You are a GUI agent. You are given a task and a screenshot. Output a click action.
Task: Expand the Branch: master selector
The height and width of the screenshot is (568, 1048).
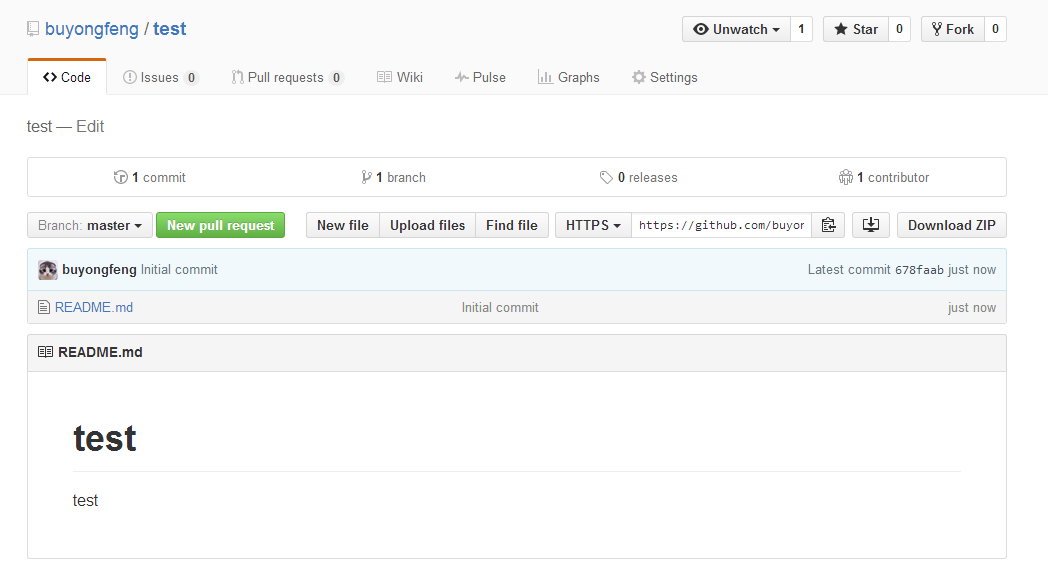tap(90, 225)
